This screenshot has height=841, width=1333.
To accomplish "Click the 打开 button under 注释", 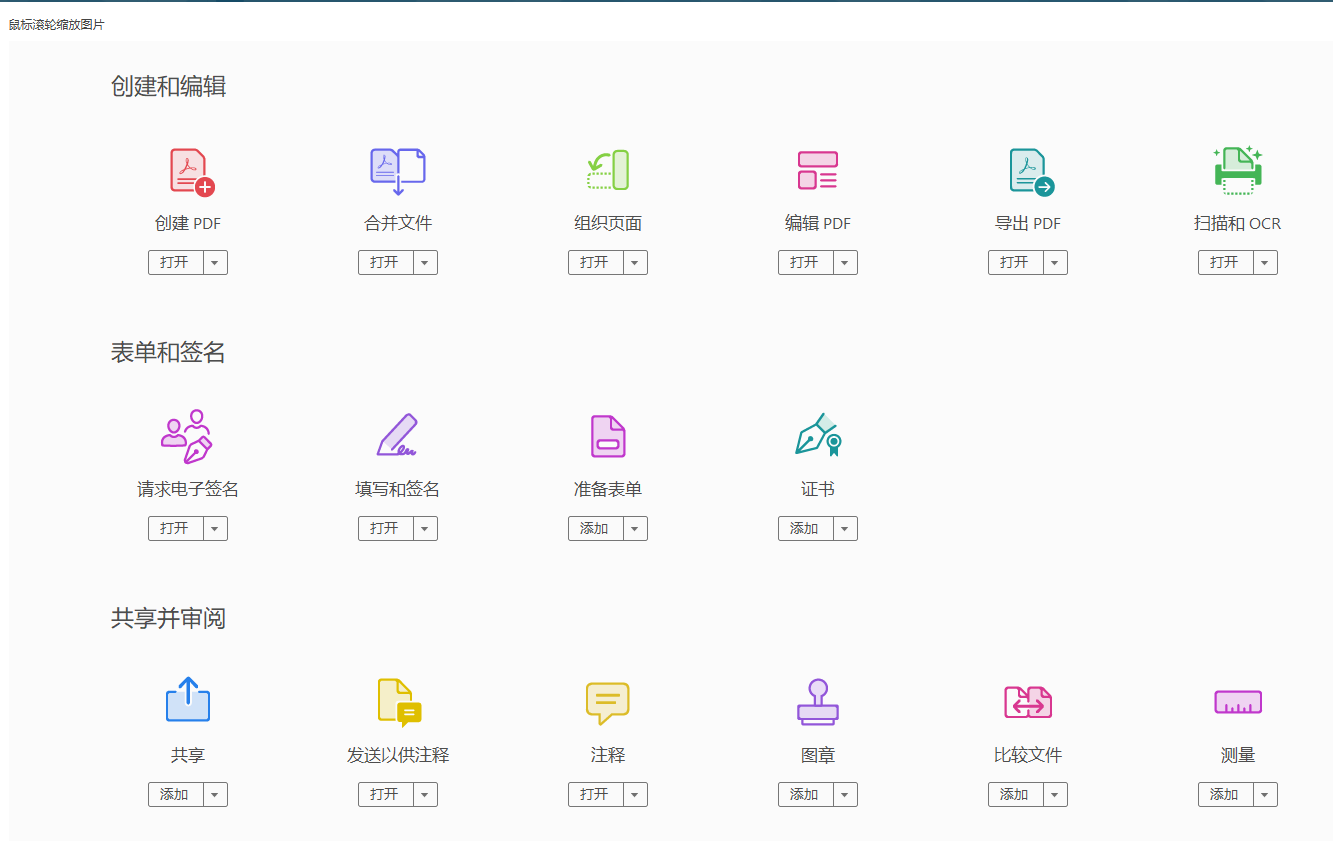I will (x=595, y=795).
